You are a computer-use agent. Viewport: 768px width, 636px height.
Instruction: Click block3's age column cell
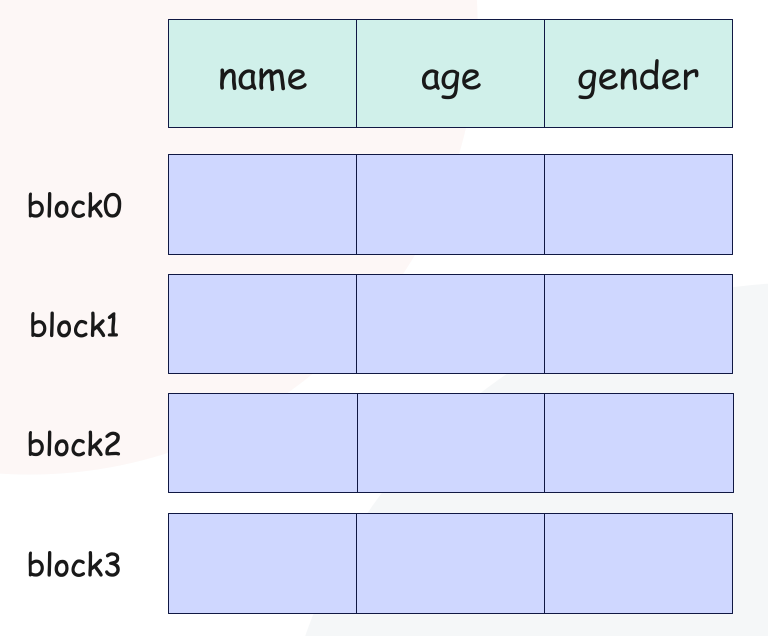450,563
